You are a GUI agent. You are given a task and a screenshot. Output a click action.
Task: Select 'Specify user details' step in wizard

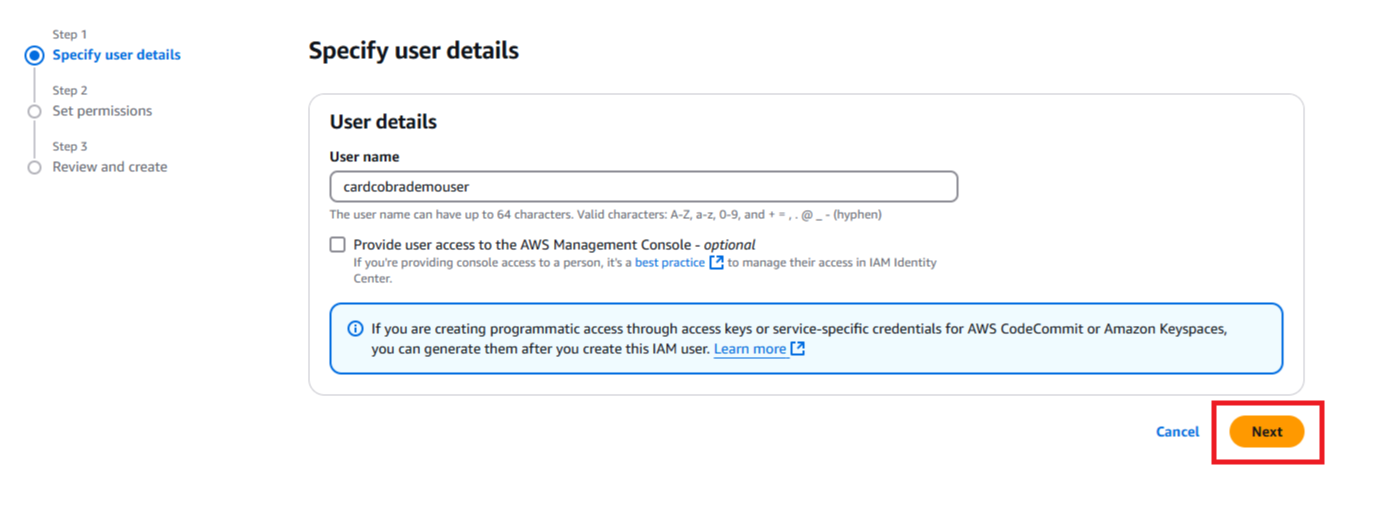(x=116, y=55)
